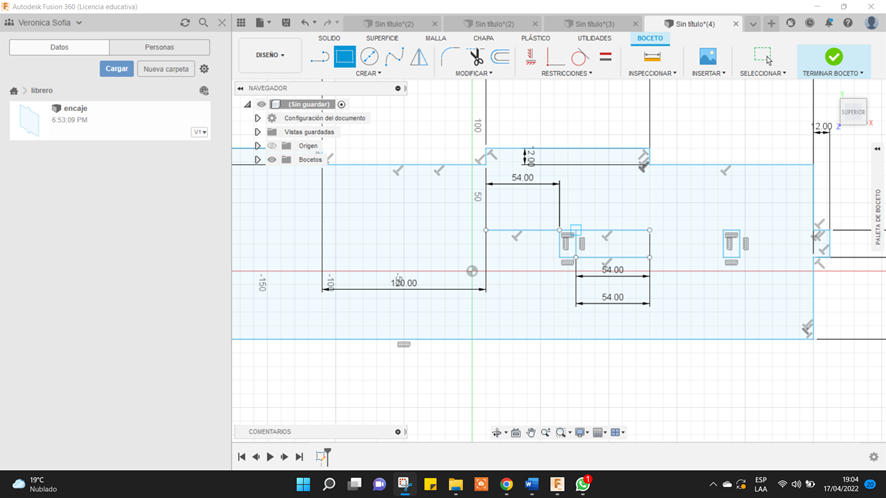Toggle visibility of Origen folder
The height and width of the screenshot is (498, 886).
pyautogui.click(x=272, y=146)
